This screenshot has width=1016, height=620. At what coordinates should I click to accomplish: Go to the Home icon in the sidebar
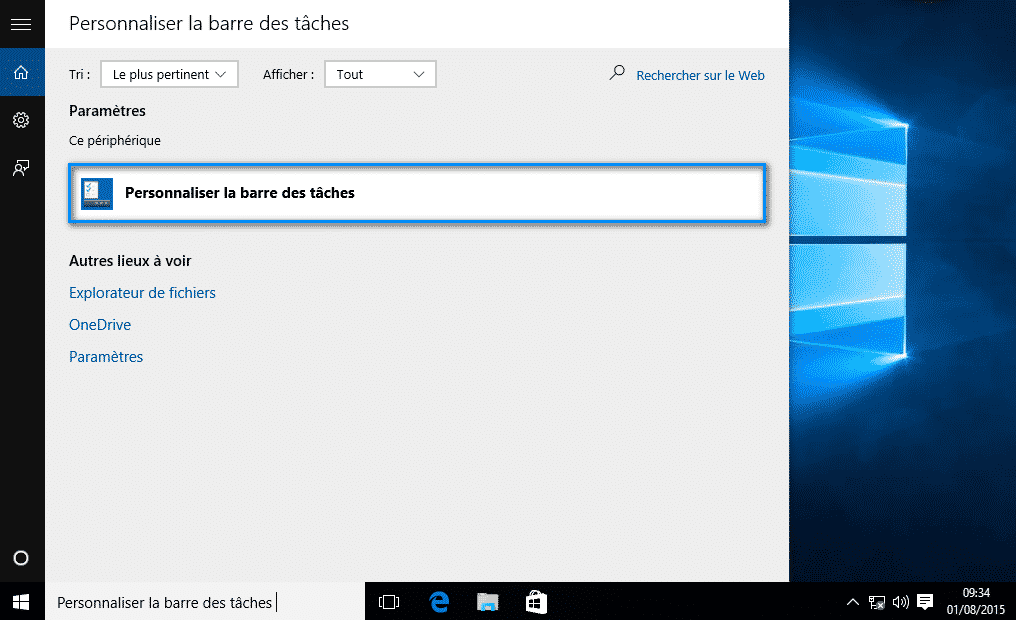point(21,73)
